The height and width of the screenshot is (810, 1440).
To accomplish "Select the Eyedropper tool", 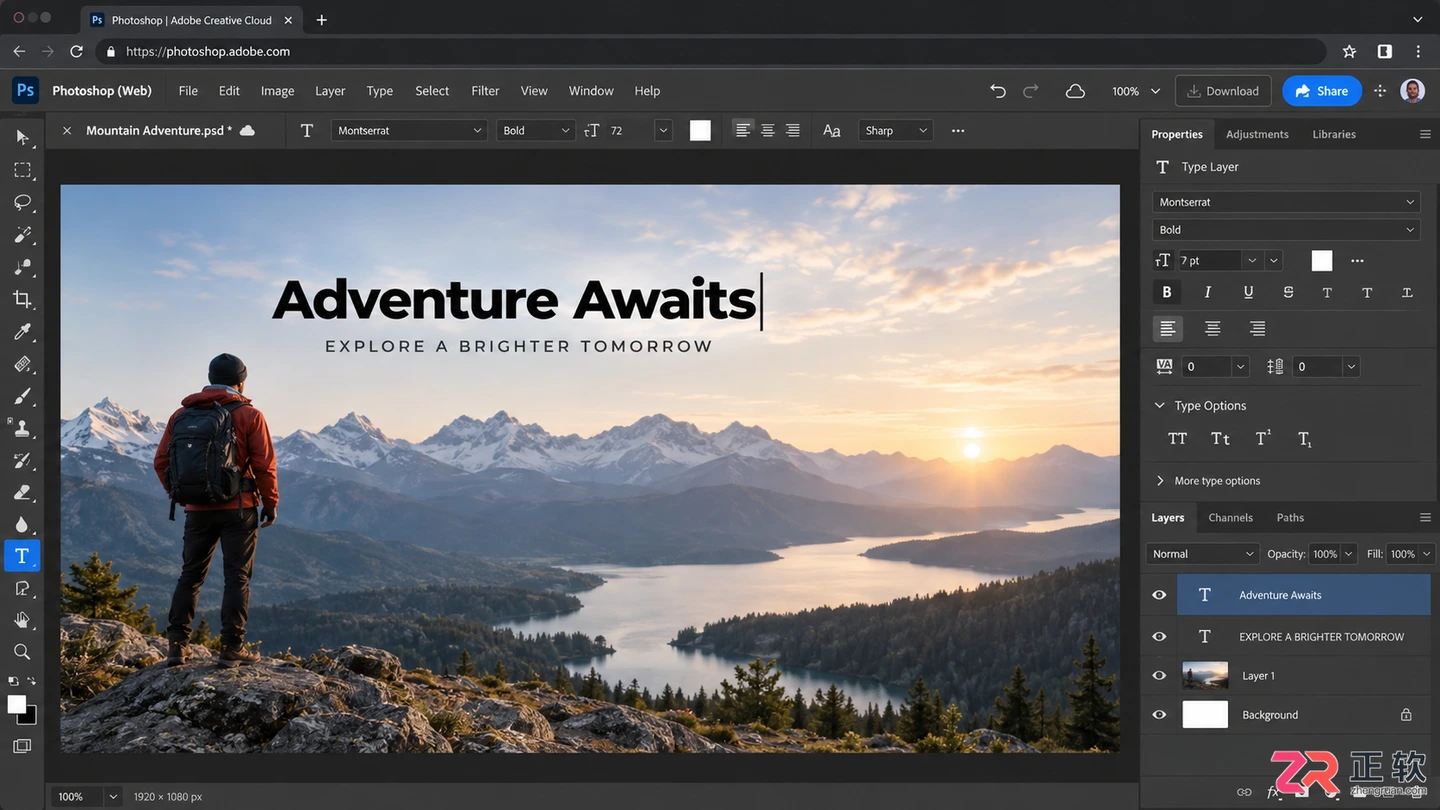I will tap(22, 331).
